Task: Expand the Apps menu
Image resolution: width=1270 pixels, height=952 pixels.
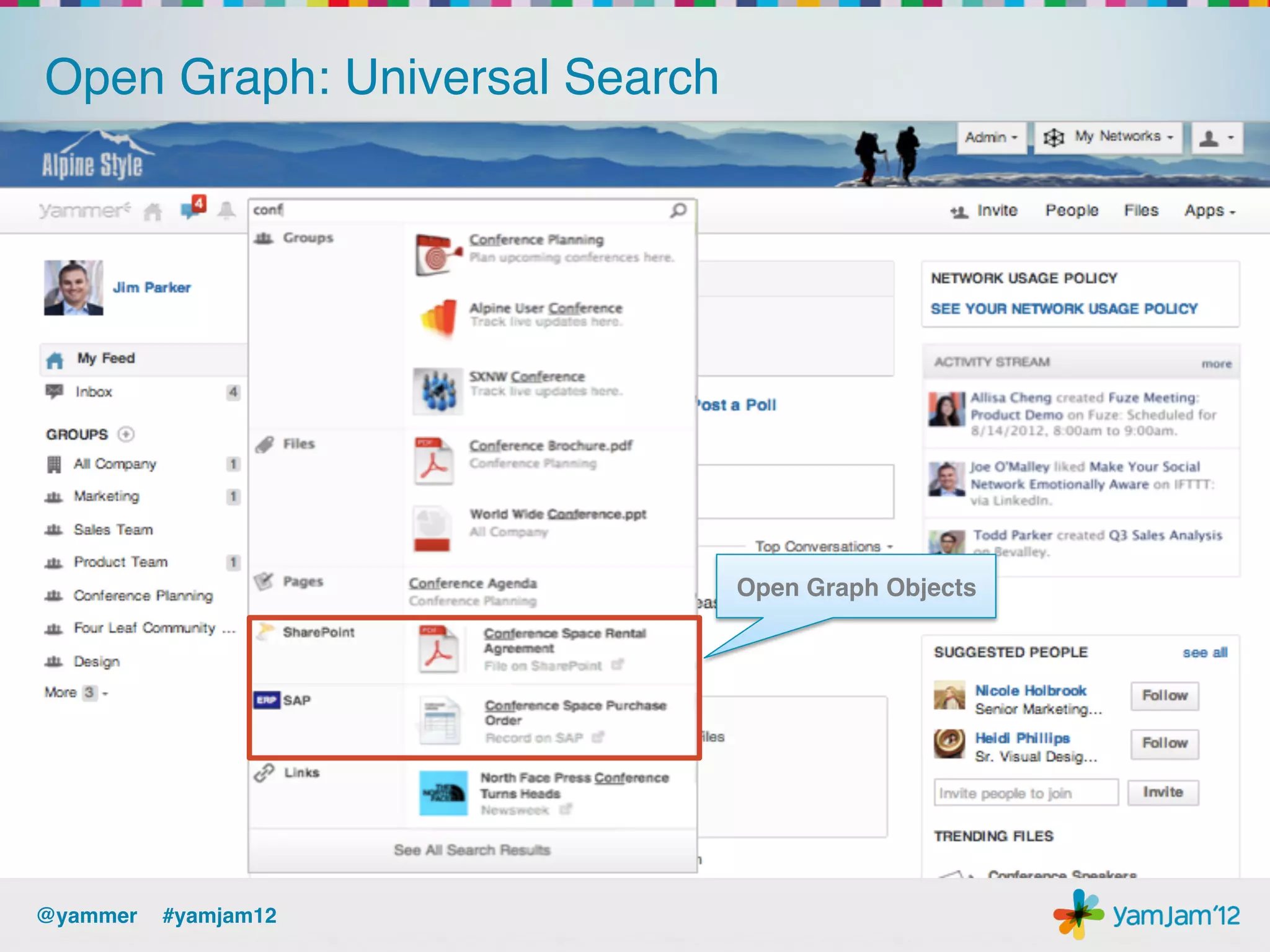Action: click(1210, 211)
